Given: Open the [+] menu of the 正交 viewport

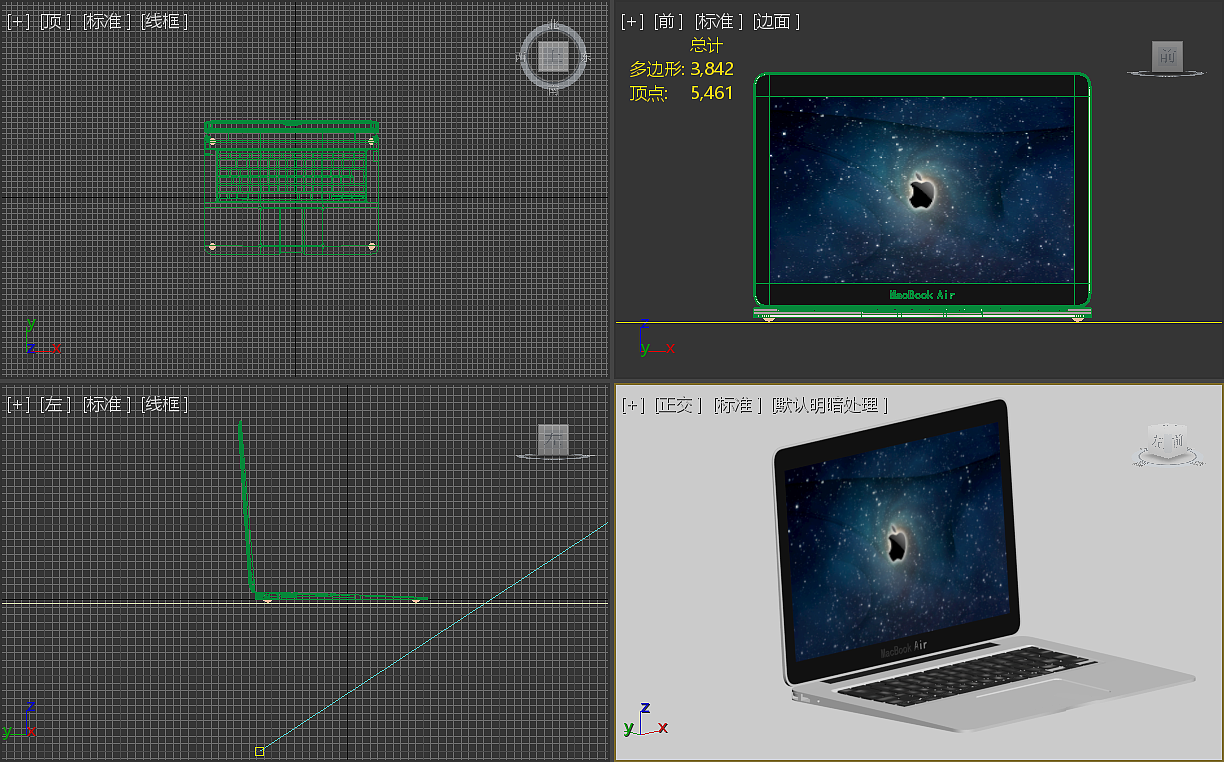Looking at the screenshot, I should (x=632, y=405).
